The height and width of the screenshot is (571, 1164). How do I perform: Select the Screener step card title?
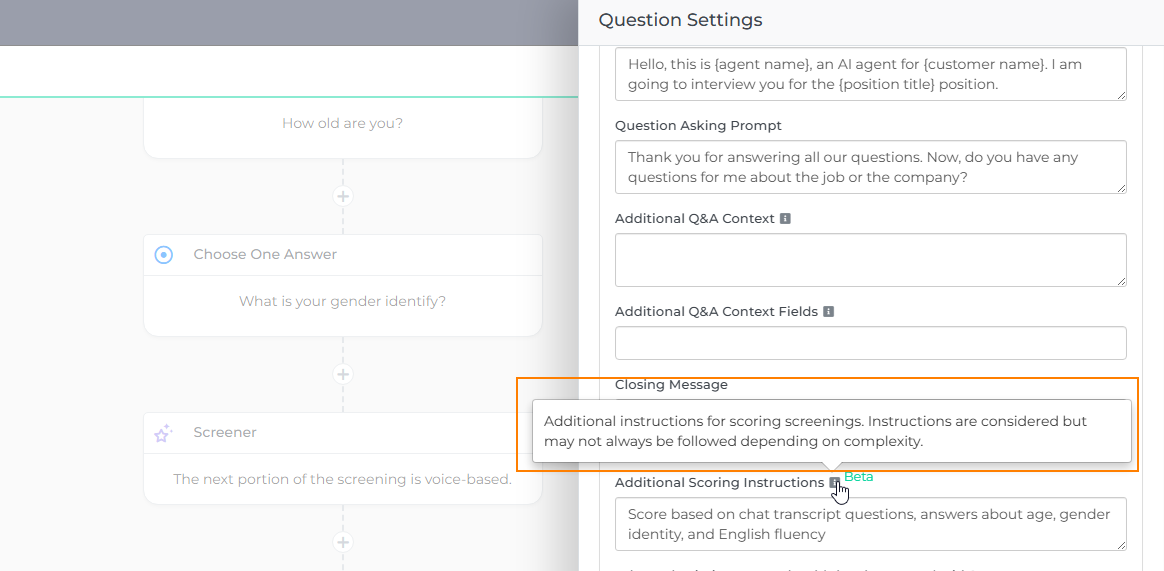[225, 433]
